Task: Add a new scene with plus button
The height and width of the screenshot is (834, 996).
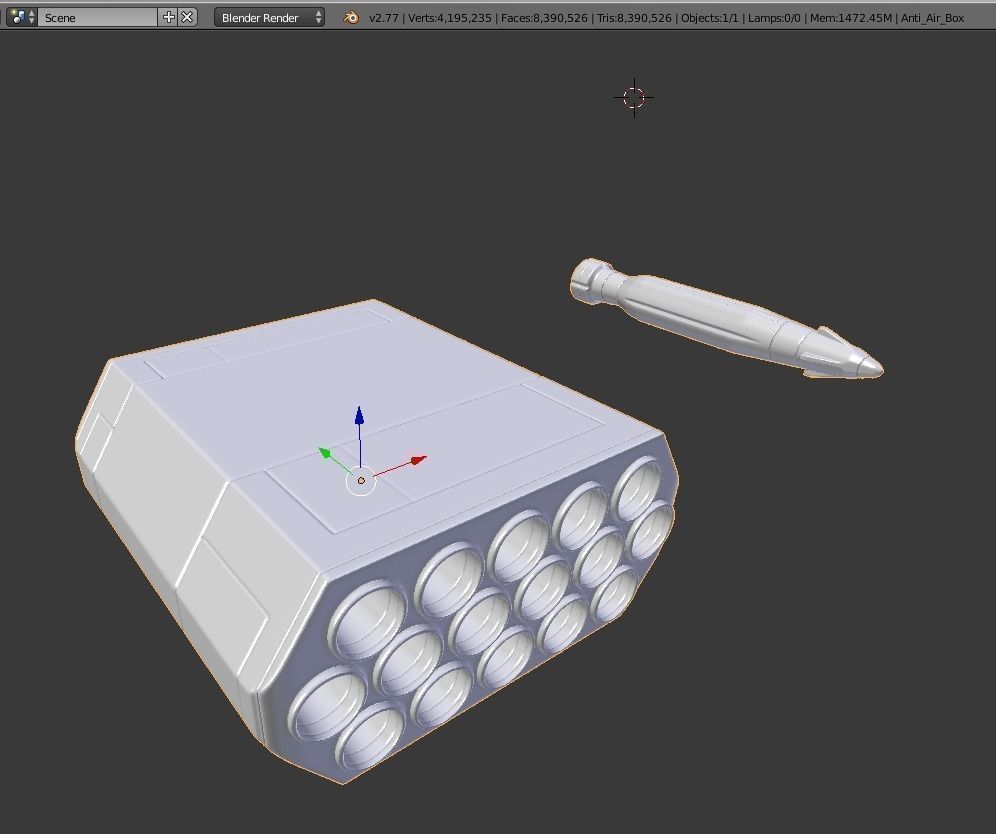Action: point(168,17)
